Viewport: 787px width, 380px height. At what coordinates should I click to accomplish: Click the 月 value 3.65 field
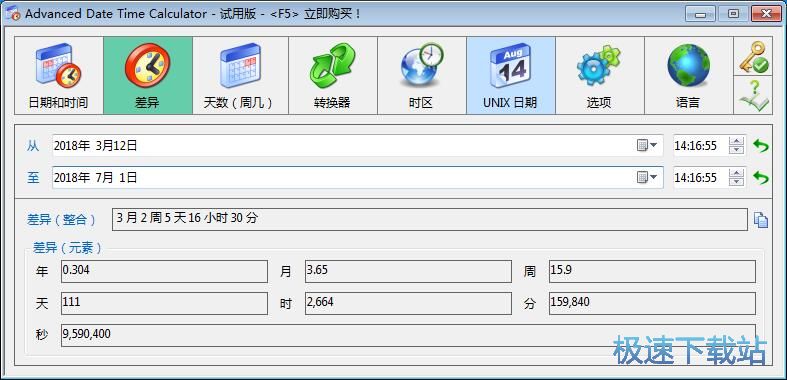click(408, 272)
